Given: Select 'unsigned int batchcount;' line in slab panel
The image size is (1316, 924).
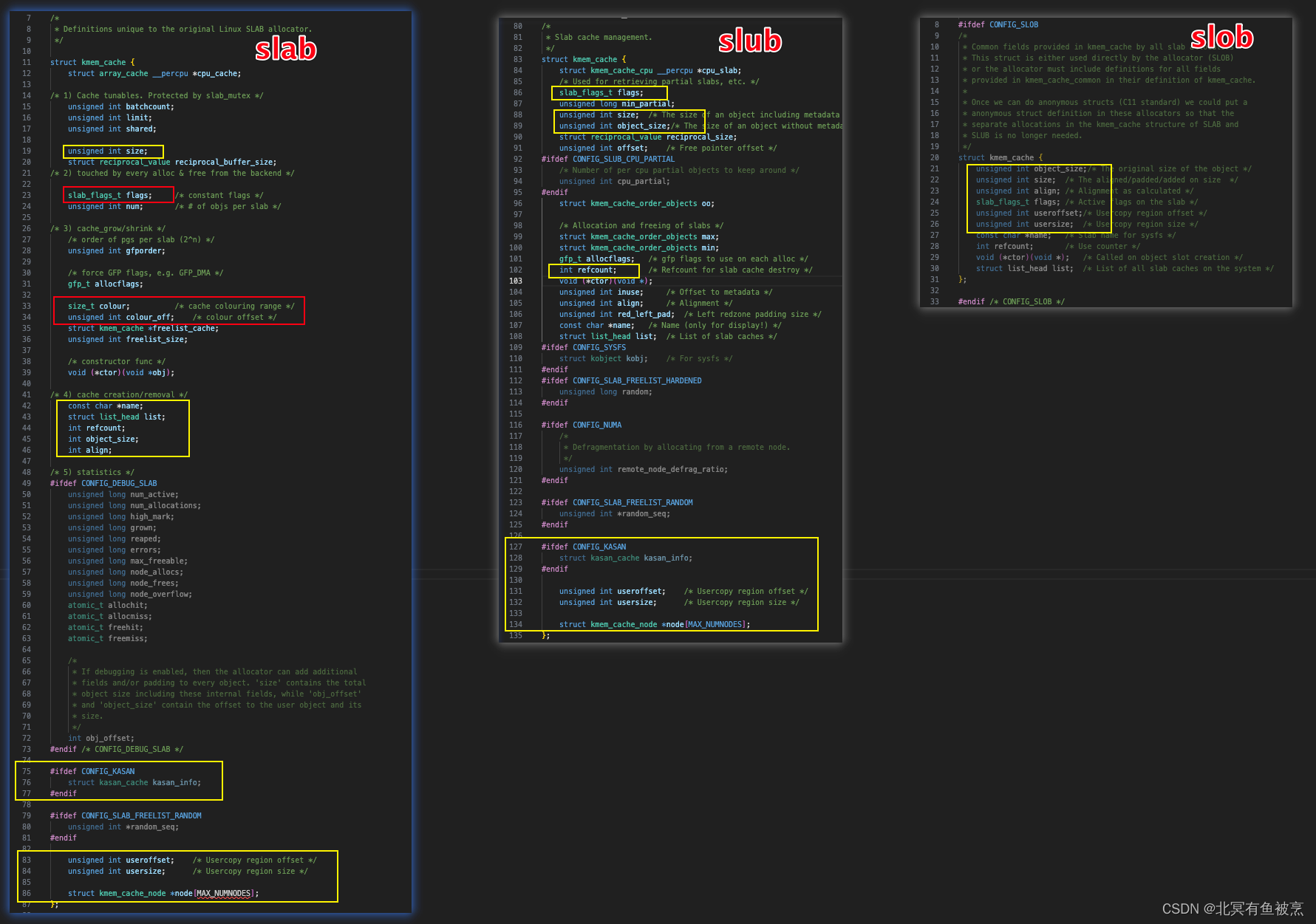Looking at the screenshot, I should (121, 106).
